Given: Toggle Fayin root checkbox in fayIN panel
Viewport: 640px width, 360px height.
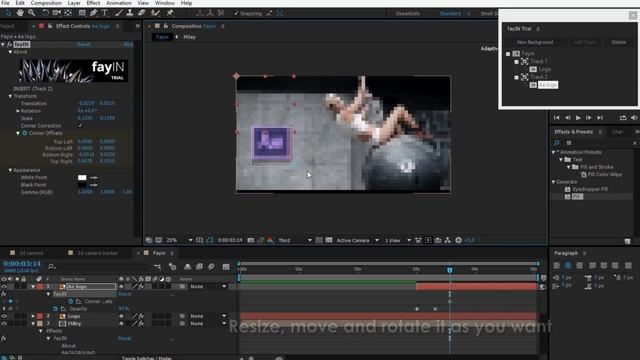Looking at the screenshot, I should pyautogui.click(x=508, y=54).
